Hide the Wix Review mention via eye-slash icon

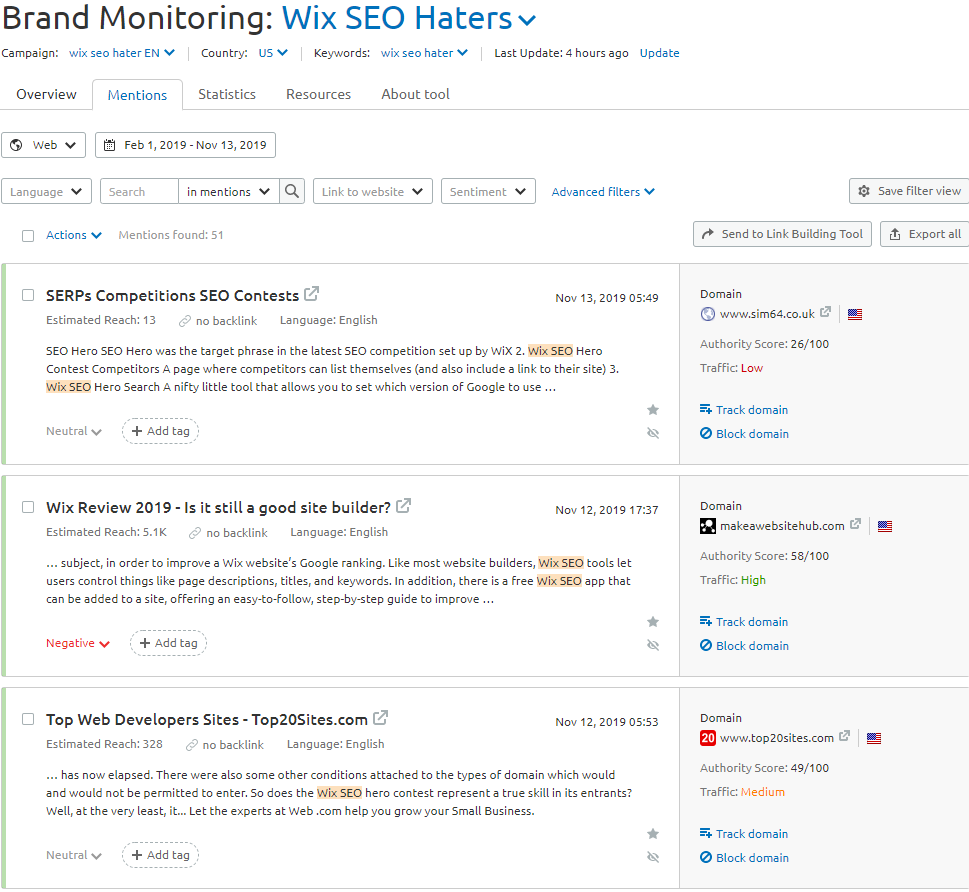point(653,645)
